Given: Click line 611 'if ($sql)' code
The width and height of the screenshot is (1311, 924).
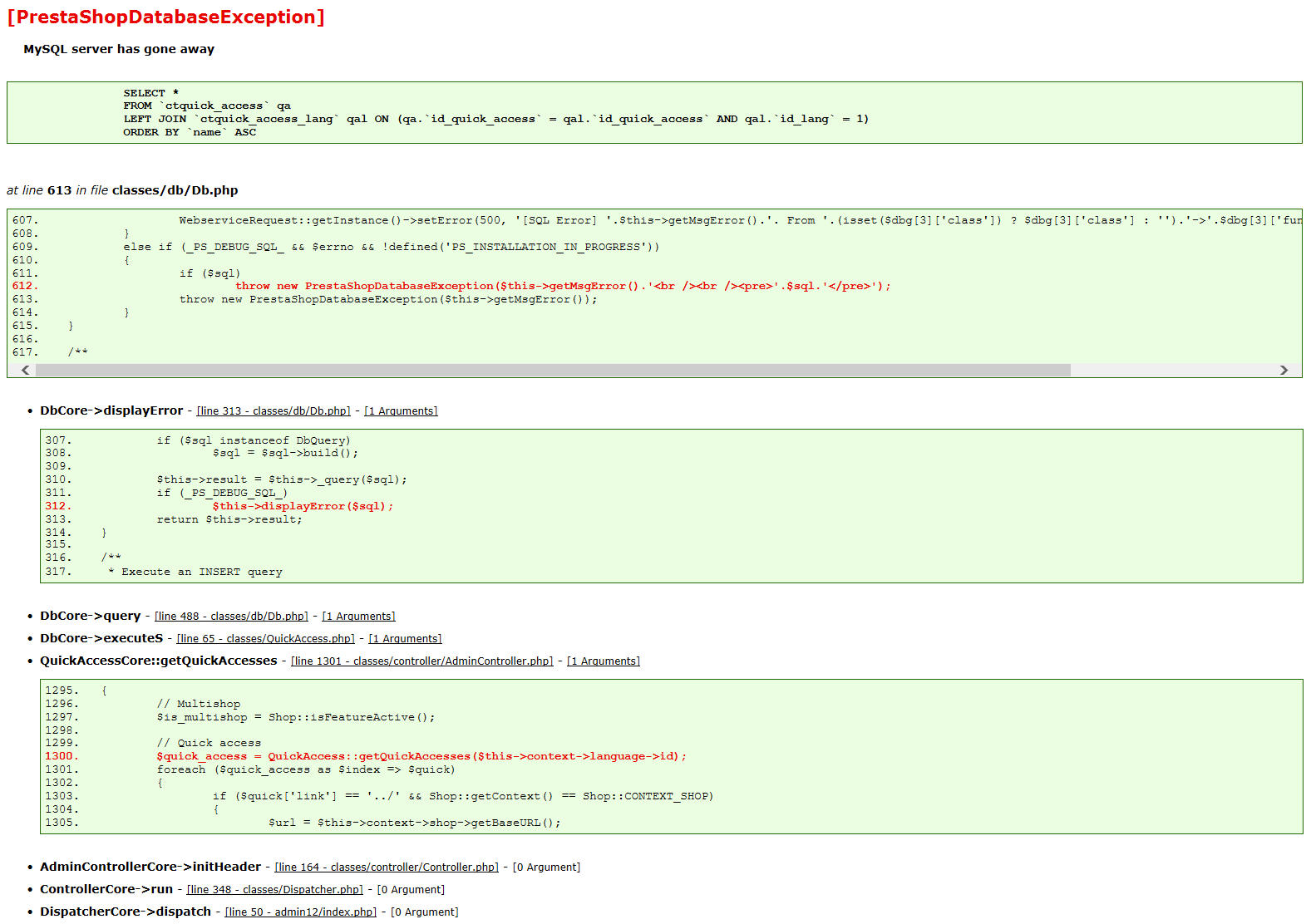Looking at the screenshot, I should point(209,273).
